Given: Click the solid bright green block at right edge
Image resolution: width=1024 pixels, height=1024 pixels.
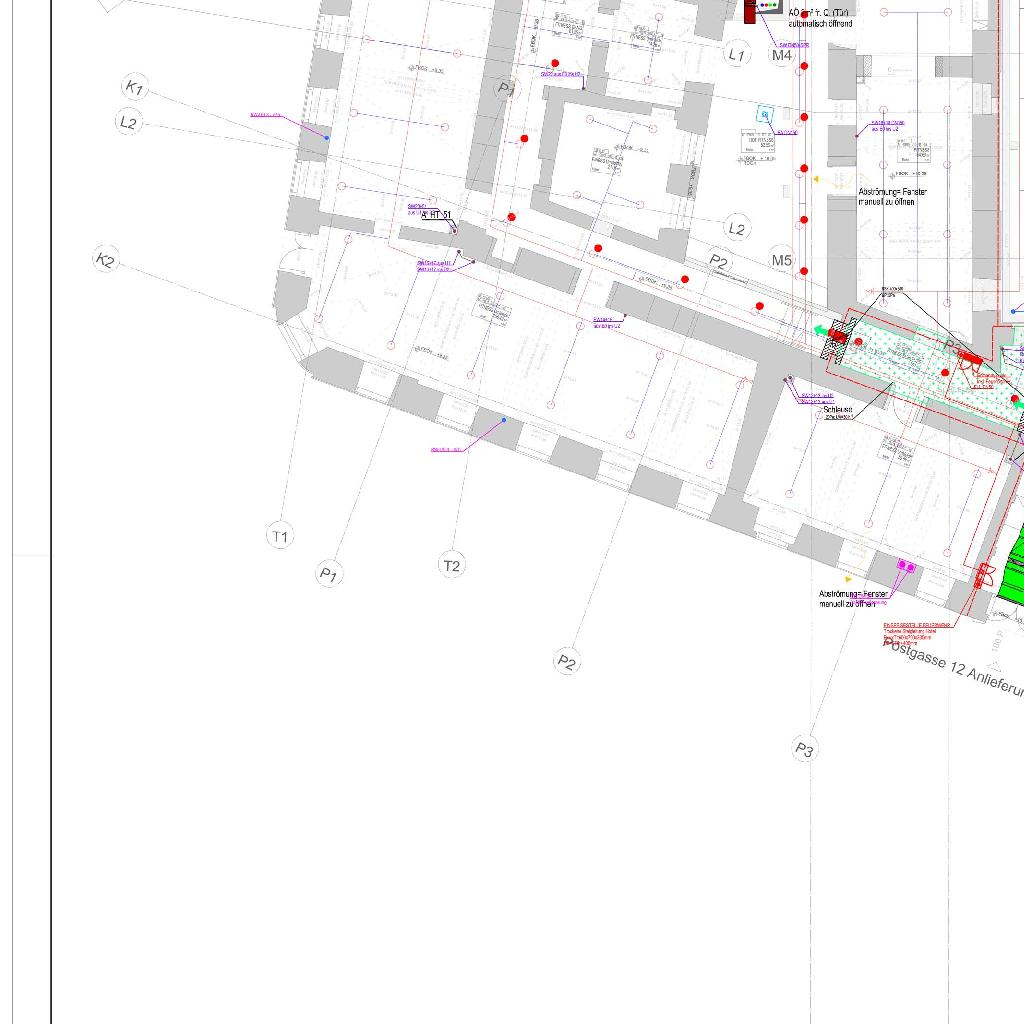Looking at the screenshot, I should tap(1010, 572).
